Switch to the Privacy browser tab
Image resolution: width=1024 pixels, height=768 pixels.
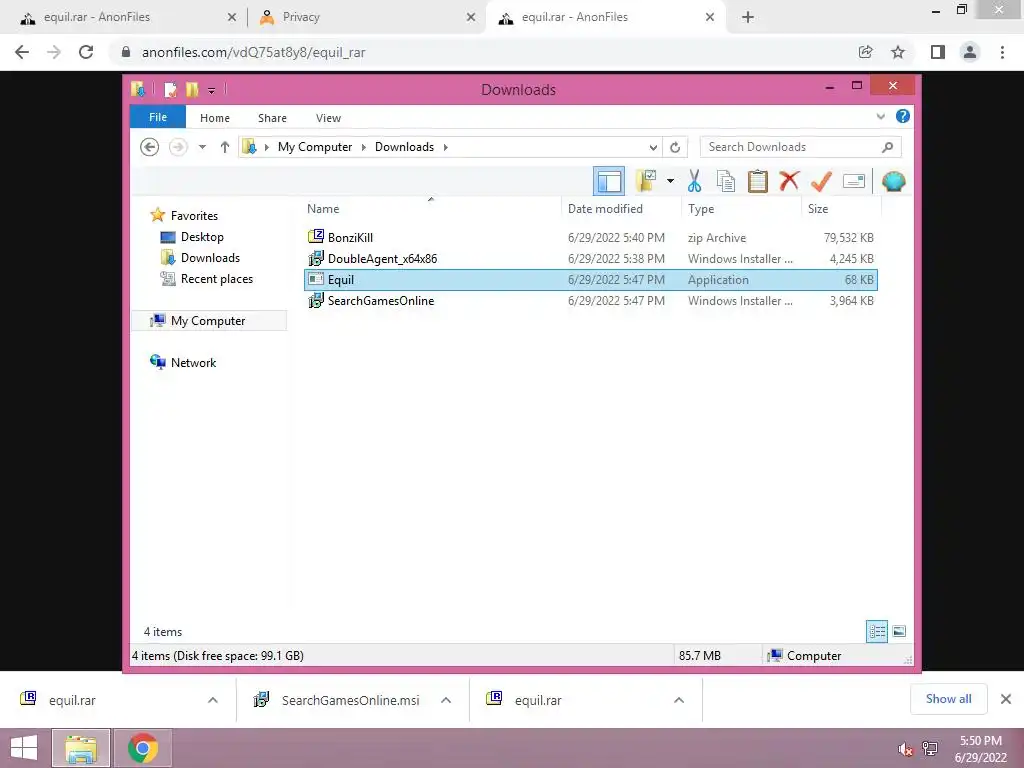(x=367, y=17)
